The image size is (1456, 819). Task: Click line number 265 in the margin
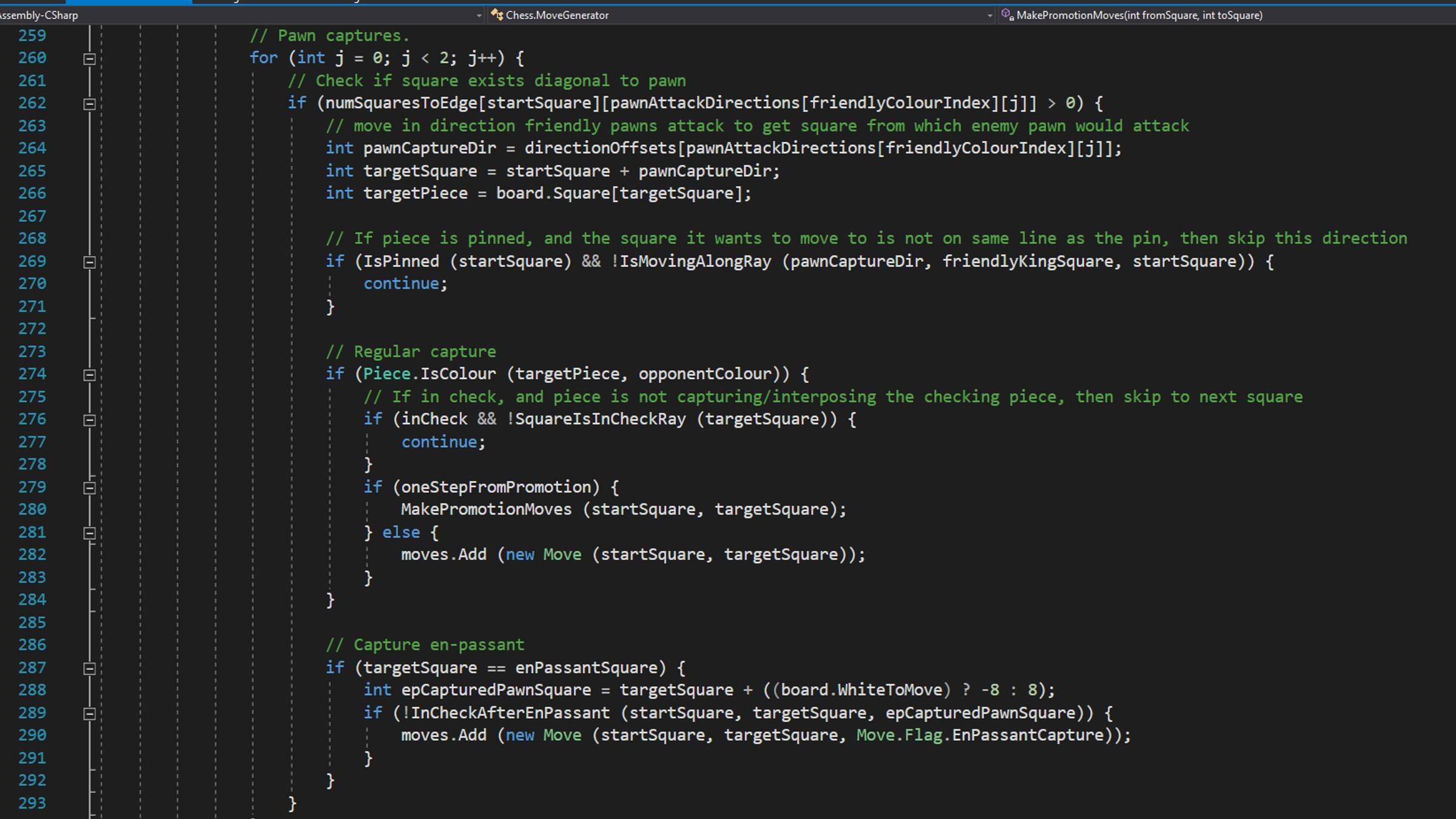(32, 171)
